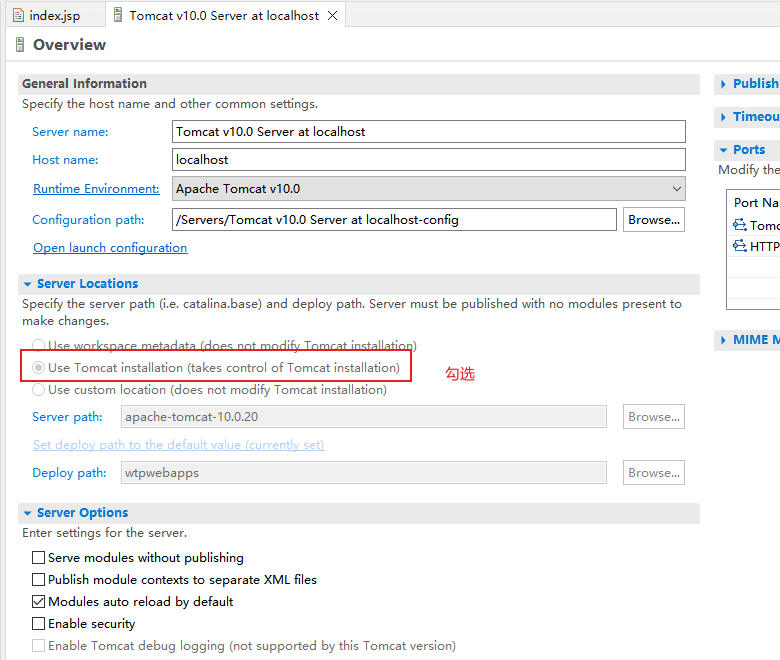This screenshot has height=660, width=780.
Task: Click the Deploy path label
Action: coord(69,473)
